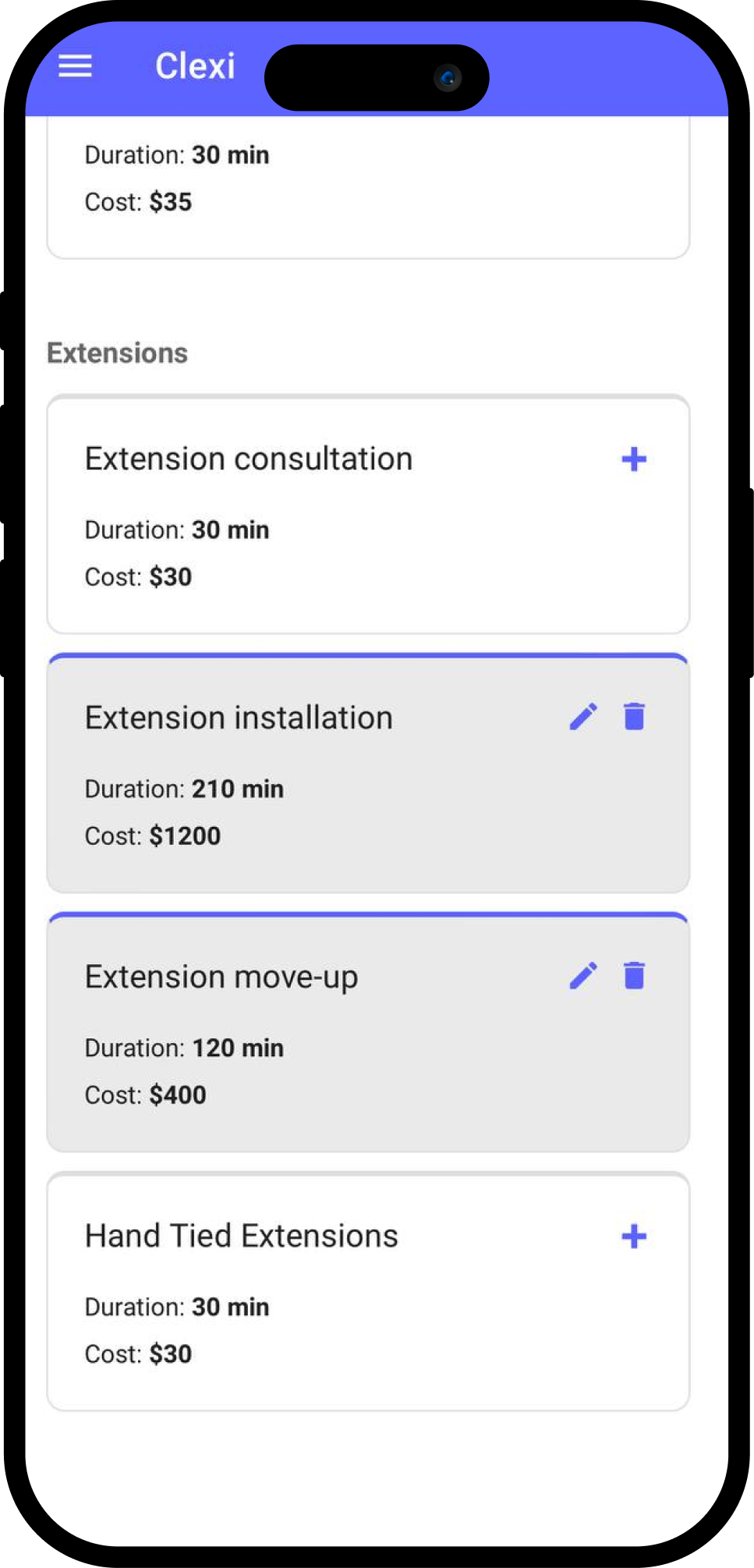This screenshot has width=754, height=1568.
Task: Add the Extension consultation service
Action: (x=634, y=459)
